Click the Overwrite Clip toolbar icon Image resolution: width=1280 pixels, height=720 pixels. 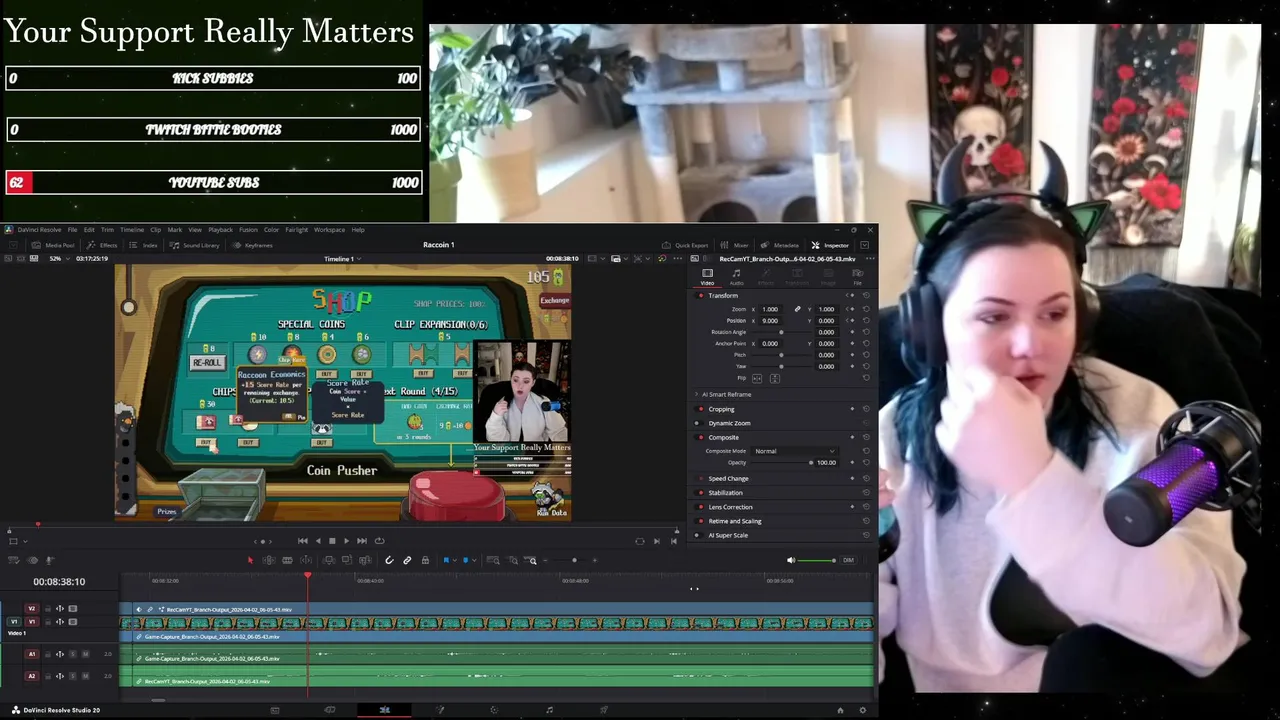pyautogui.click(x=347, y=560)
